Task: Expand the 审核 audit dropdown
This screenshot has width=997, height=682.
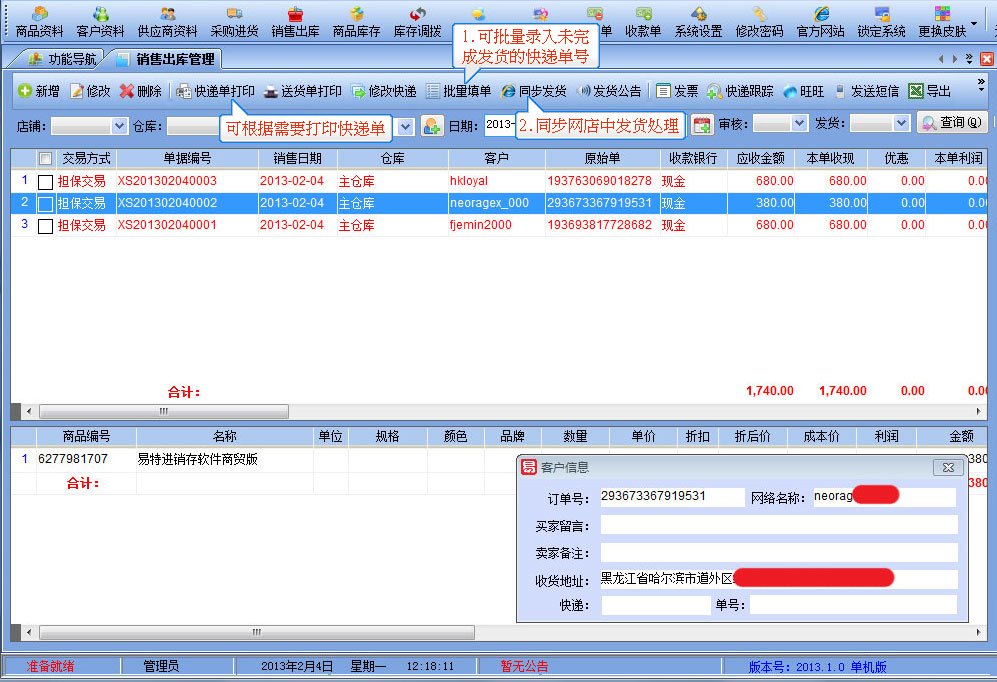Action: 799,123
